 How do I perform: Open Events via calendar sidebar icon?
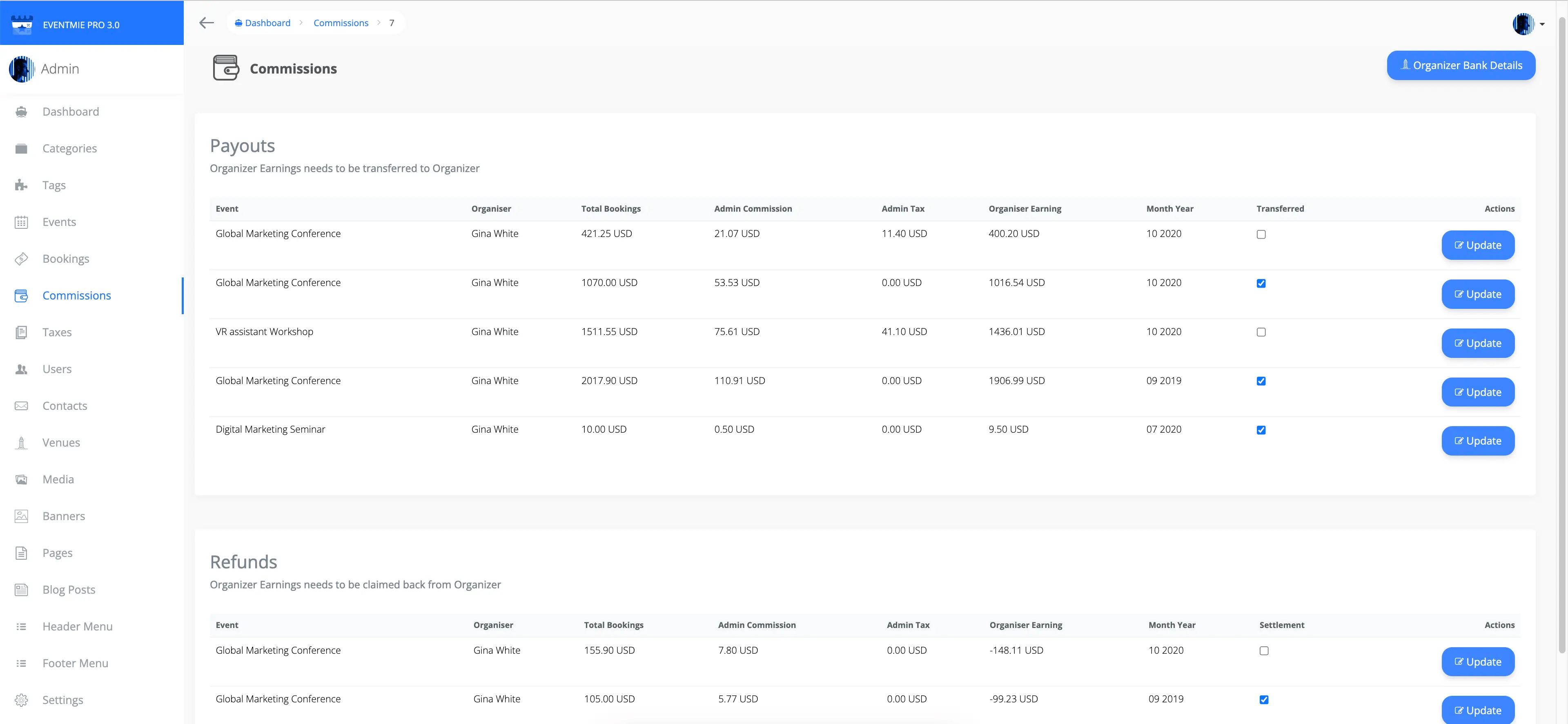point(21,222)
